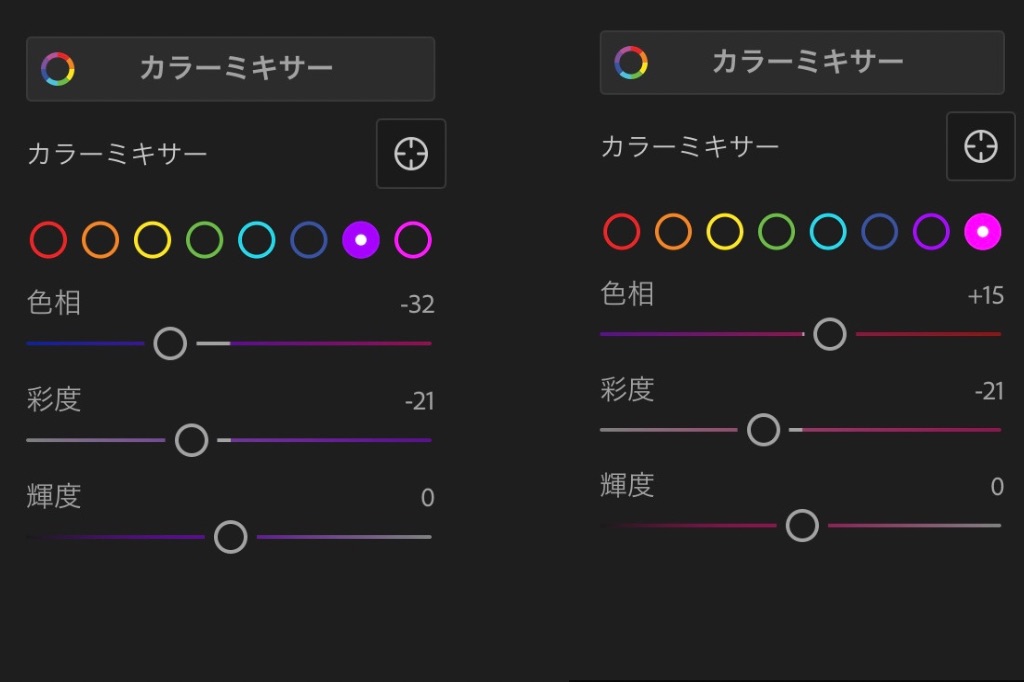Collapse the left カラーミキサー header bar

(x=231, y=69)
